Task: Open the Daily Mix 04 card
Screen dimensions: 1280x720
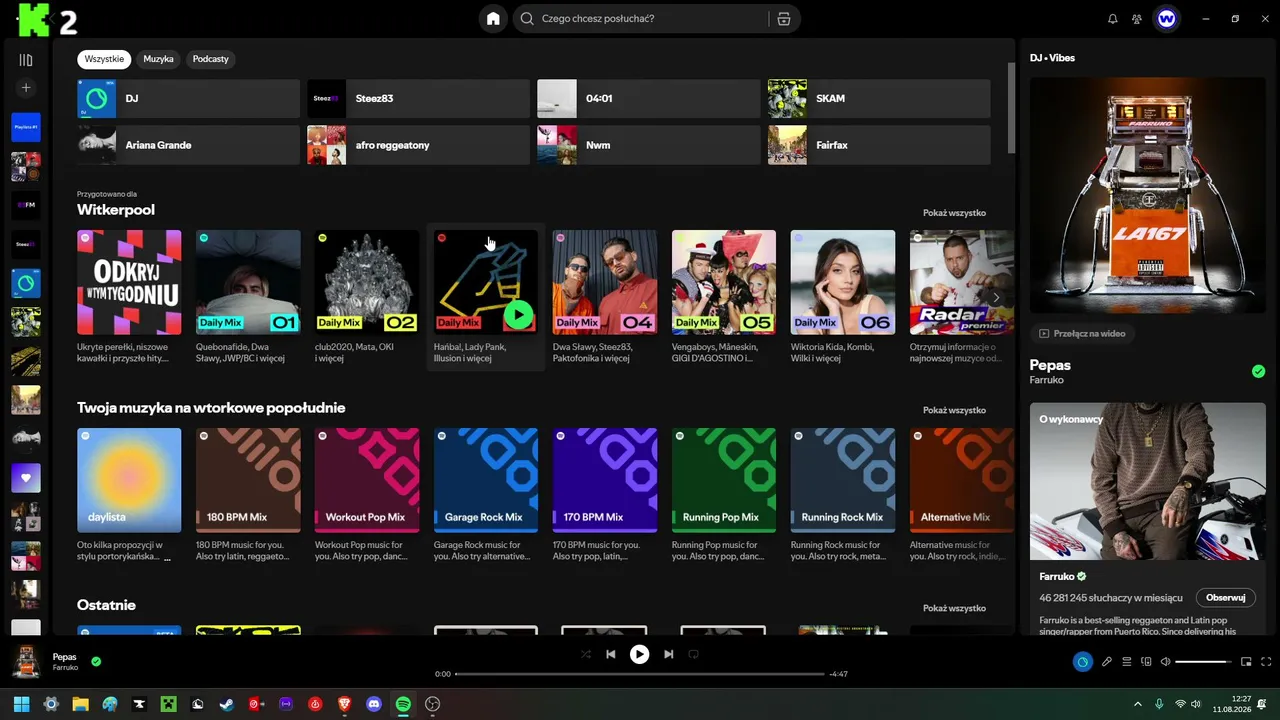Action: coord(605,297)
